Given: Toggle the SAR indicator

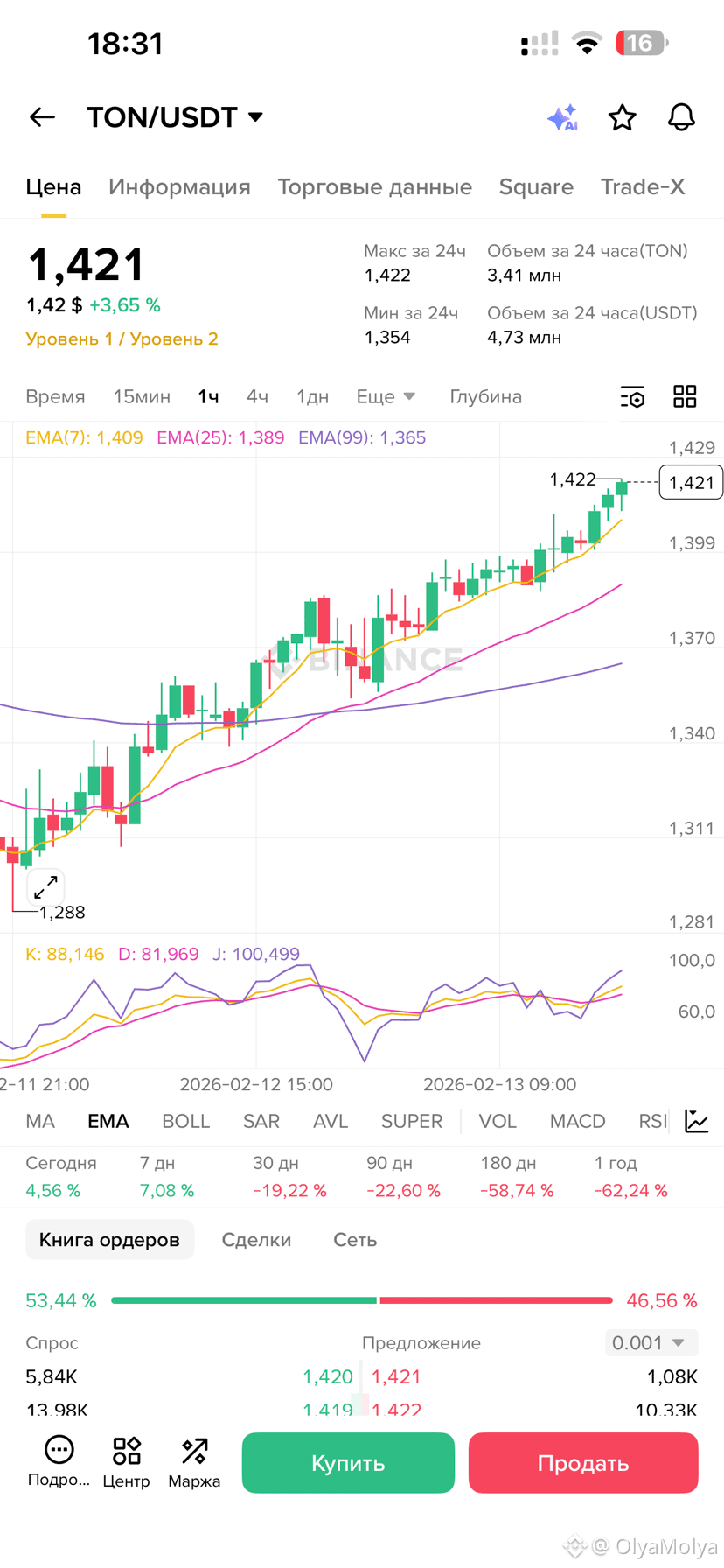Looking at the screenshot, I should [261, 1121].
